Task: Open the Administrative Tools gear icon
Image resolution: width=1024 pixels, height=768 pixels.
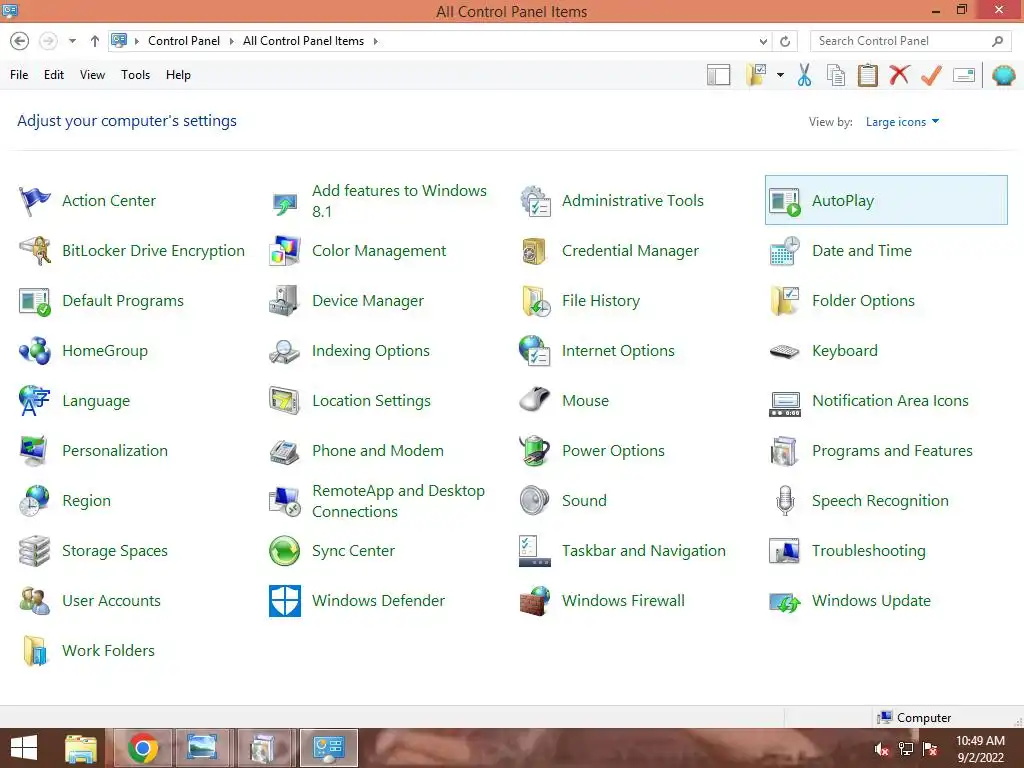Action: coord(535,201)
